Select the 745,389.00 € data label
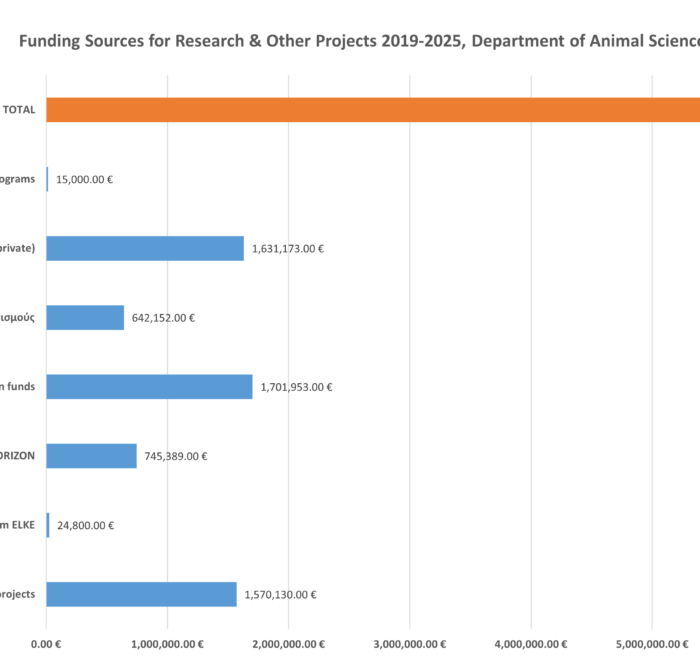 point(176,456)
